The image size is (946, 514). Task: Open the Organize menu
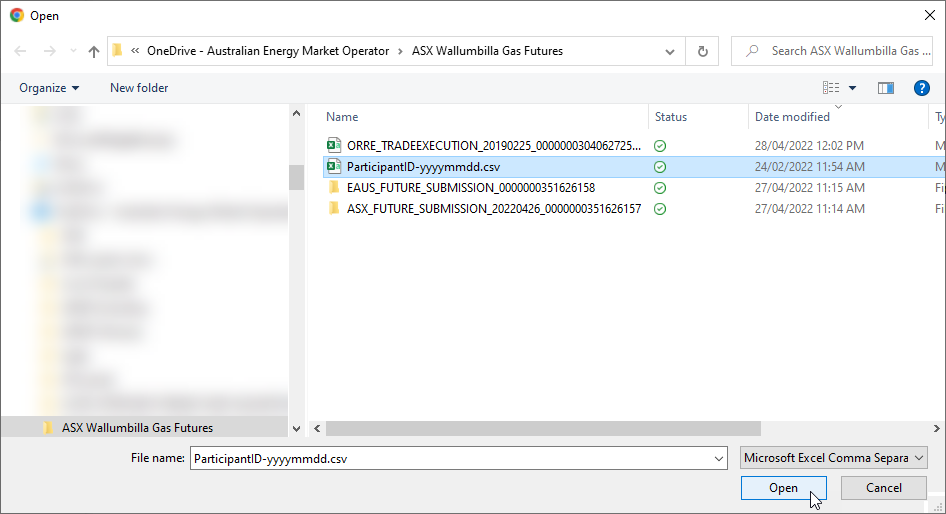(49, 88)
